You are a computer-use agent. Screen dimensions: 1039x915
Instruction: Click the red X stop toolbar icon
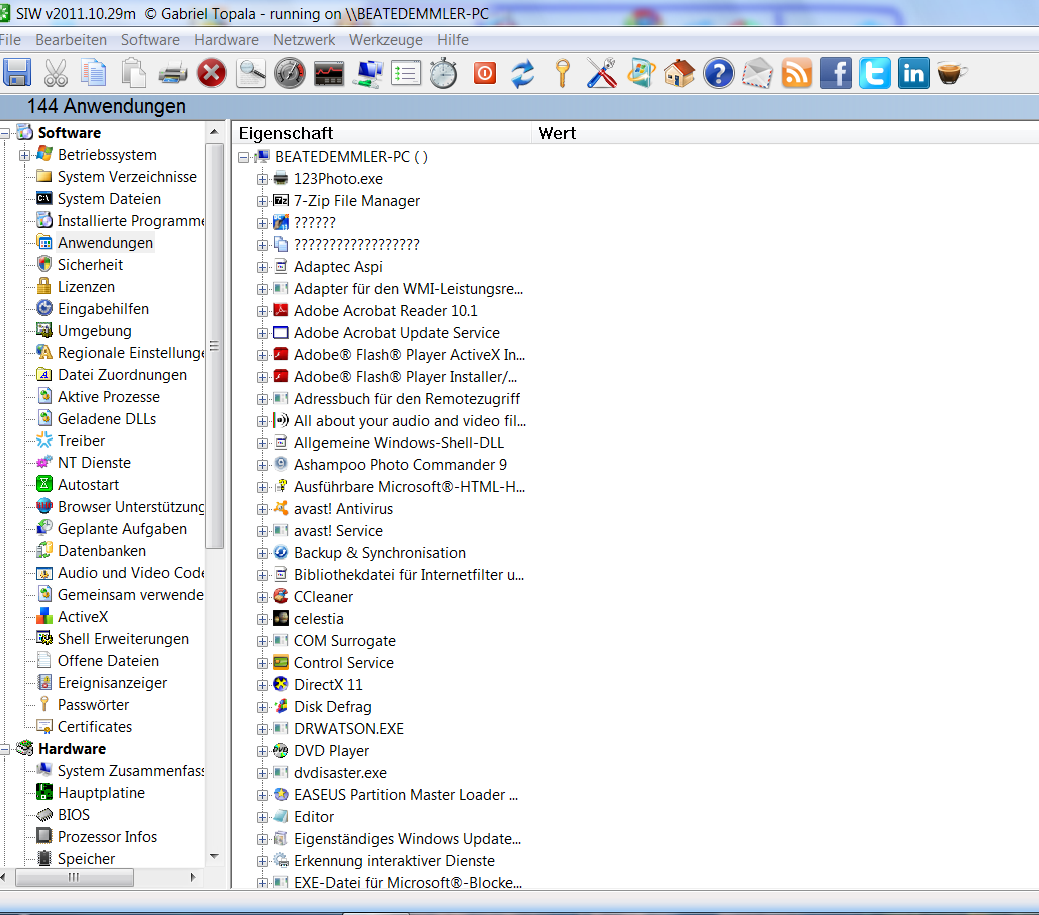(211, 73)
